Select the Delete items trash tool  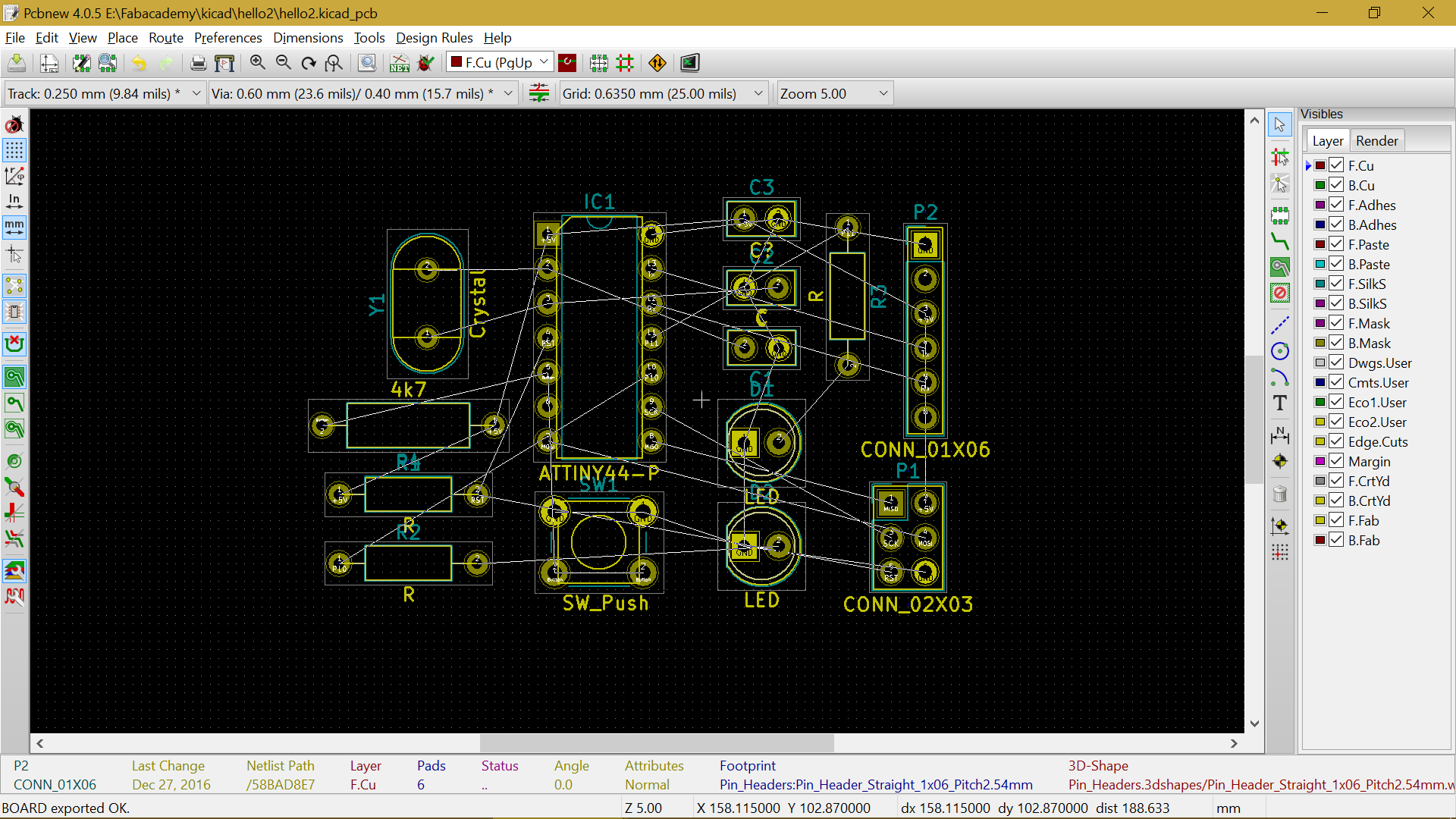click(1280, 494)
